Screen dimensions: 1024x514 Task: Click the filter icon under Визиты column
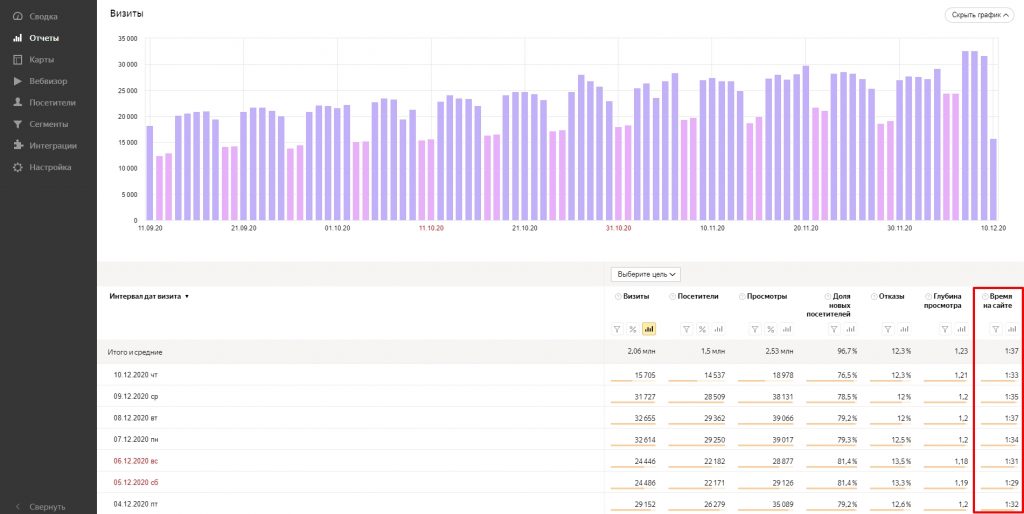coord(617,329)
